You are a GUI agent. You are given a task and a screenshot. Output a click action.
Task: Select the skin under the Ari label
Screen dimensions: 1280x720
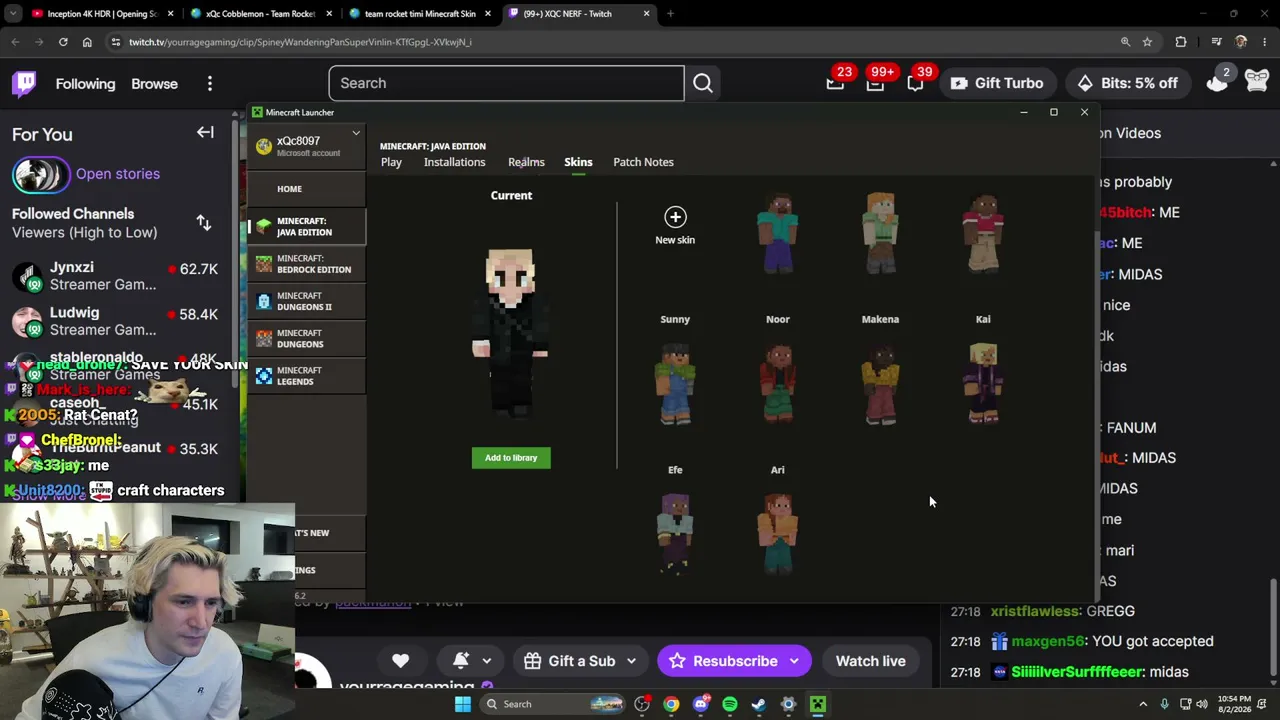point(778,534)
